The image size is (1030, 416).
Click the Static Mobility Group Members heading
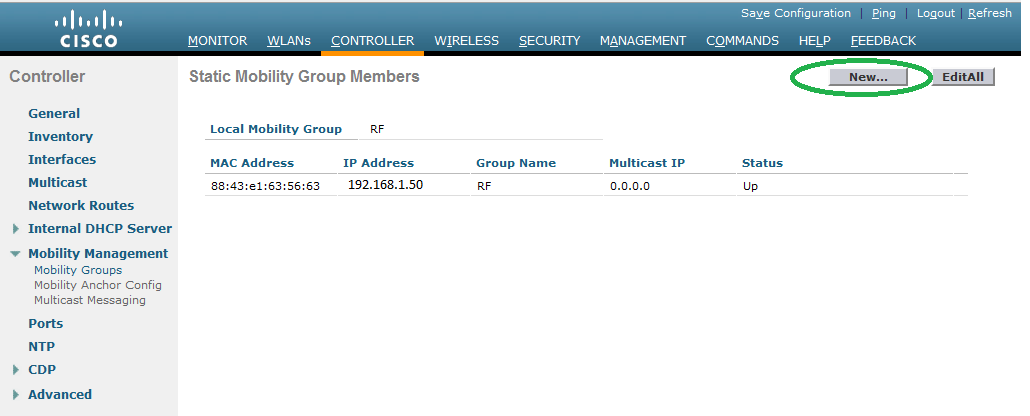(304, 76)
